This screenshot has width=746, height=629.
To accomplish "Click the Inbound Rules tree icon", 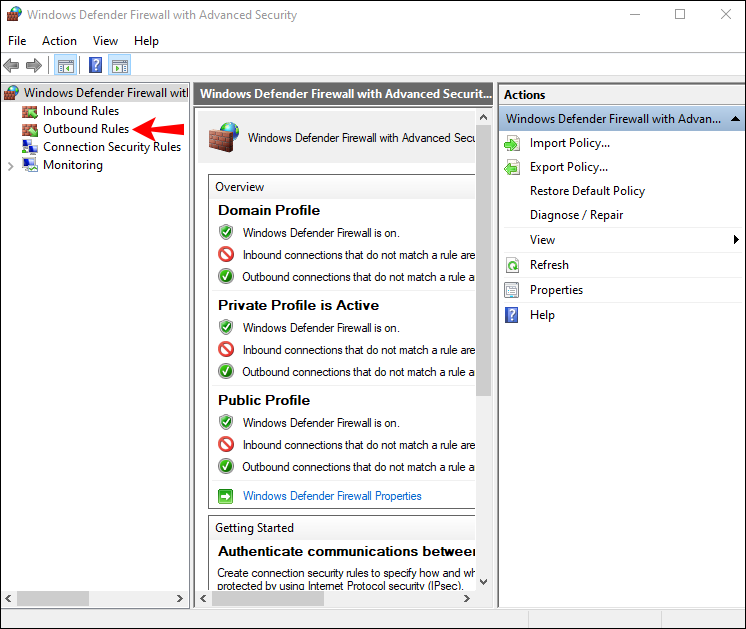I will point(29,111).
